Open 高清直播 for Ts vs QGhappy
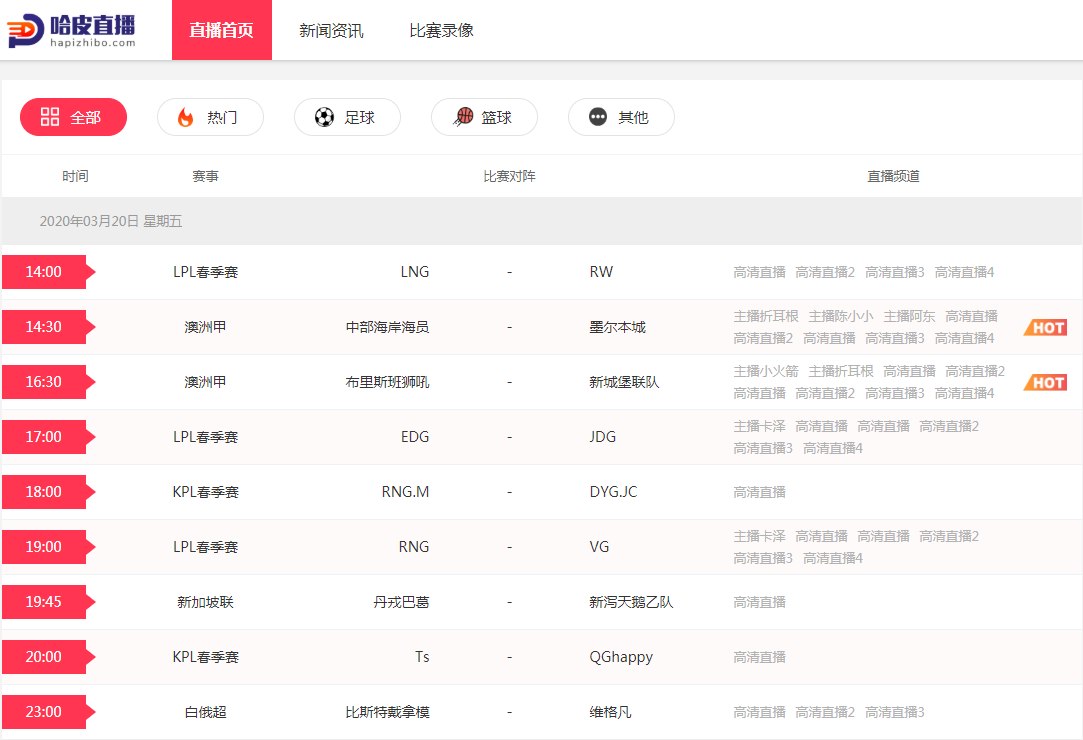The image size is (1083, 740). tap(759, 657)
